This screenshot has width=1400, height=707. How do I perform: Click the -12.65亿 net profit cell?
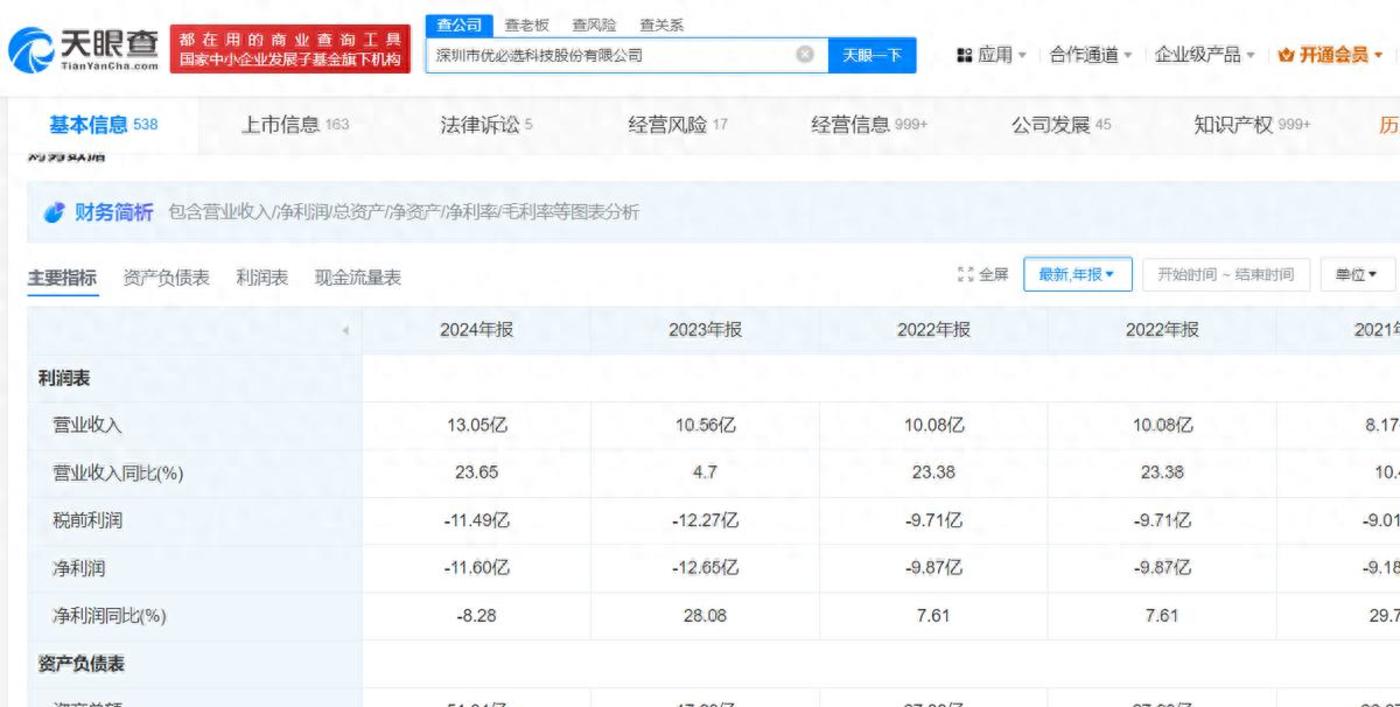705,568
